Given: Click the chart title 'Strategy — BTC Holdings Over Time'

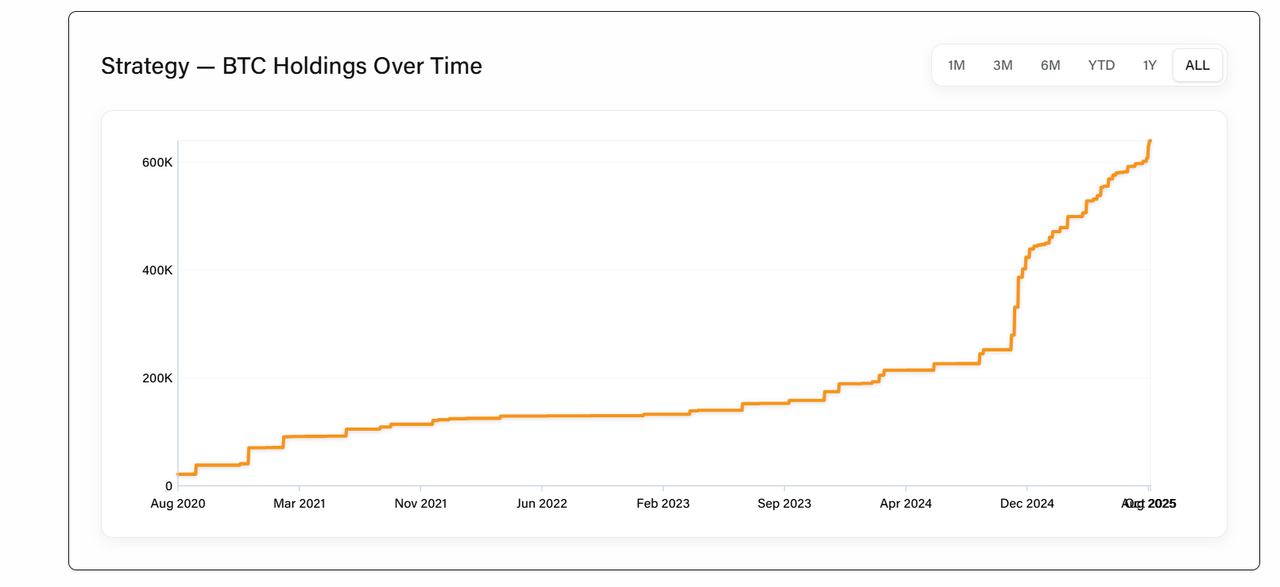Looking at the screenshot, I should (292, 66).
